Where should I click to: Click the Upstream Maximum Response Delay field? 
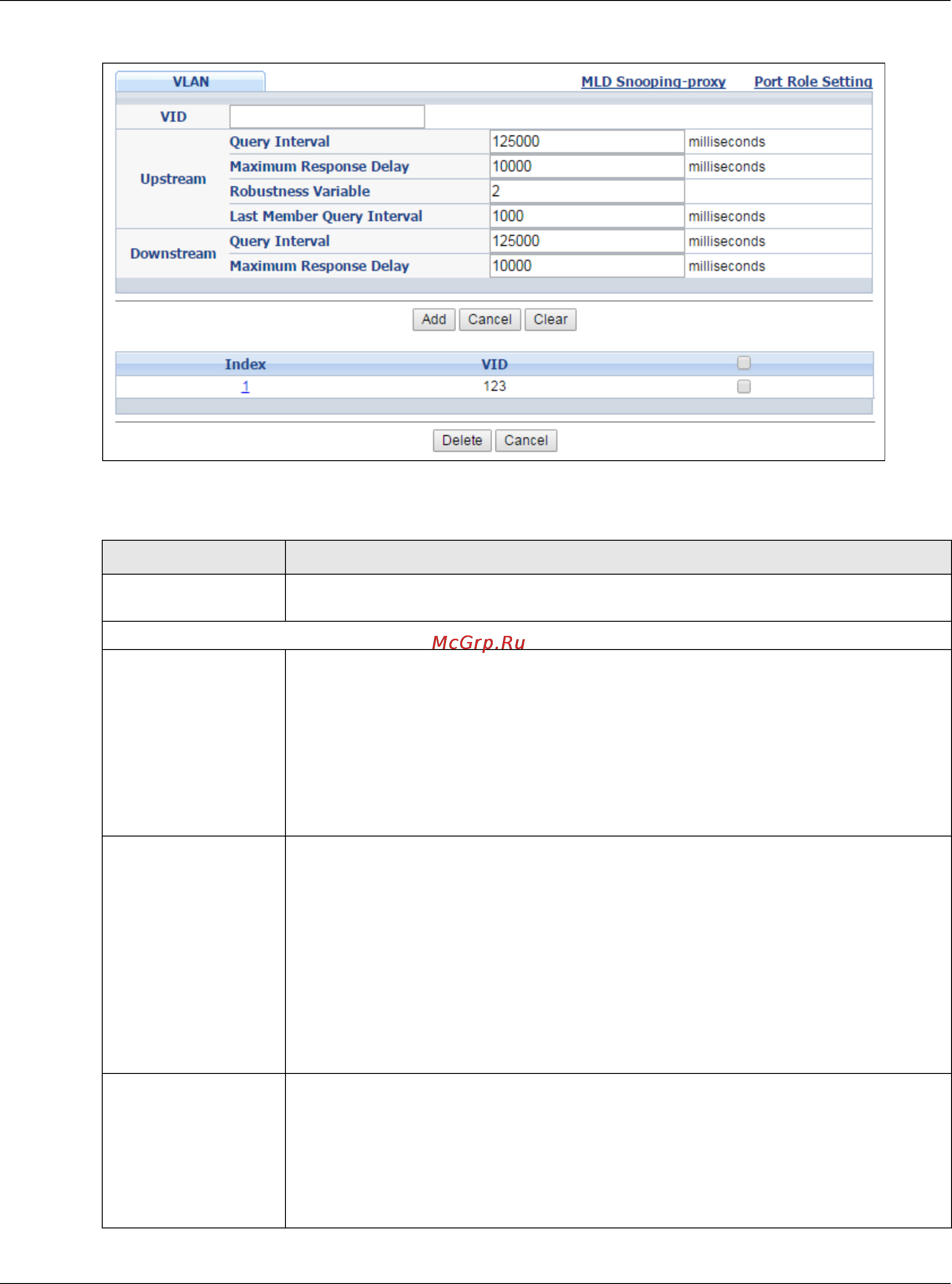tap(586, 166)
